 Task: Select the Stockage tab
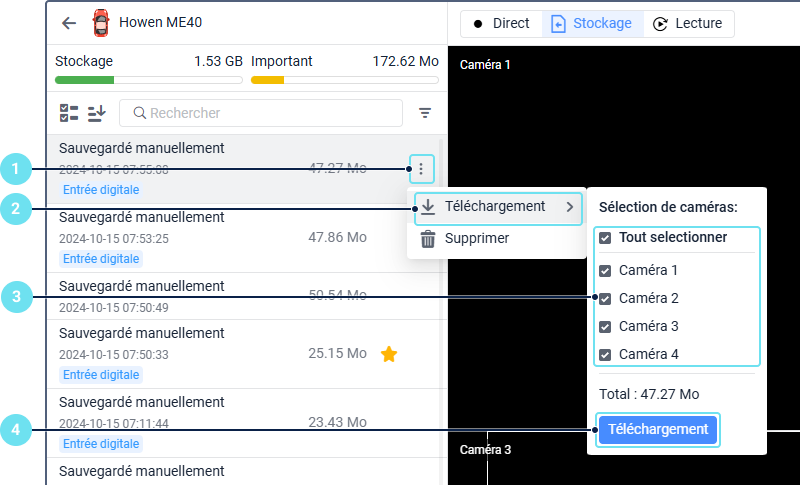[x=592, y=23]
